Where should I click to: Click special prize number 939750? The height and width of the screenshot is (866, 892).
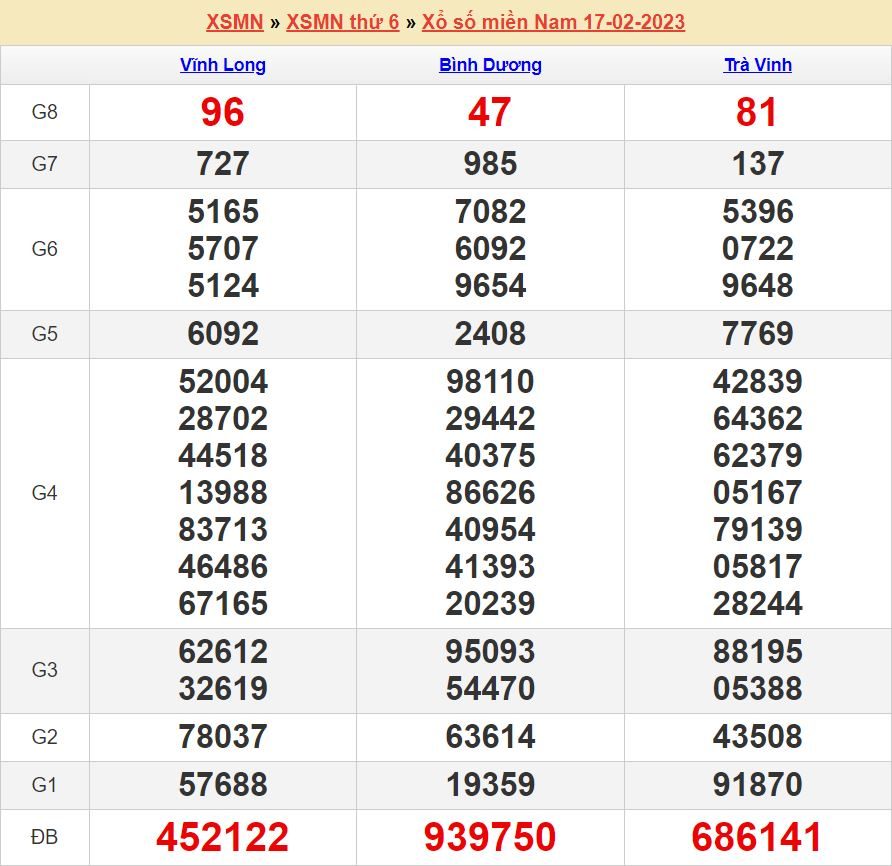pos(490,837)
